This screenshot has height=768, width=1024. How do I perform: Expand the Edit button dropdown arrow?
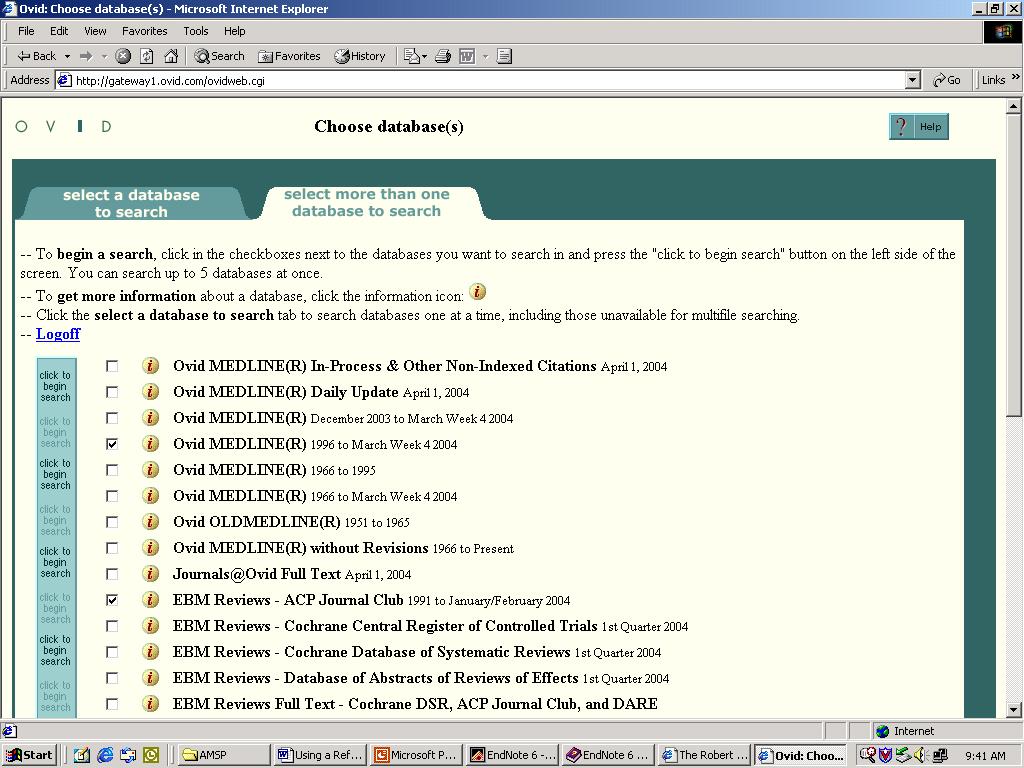[485, 57]
